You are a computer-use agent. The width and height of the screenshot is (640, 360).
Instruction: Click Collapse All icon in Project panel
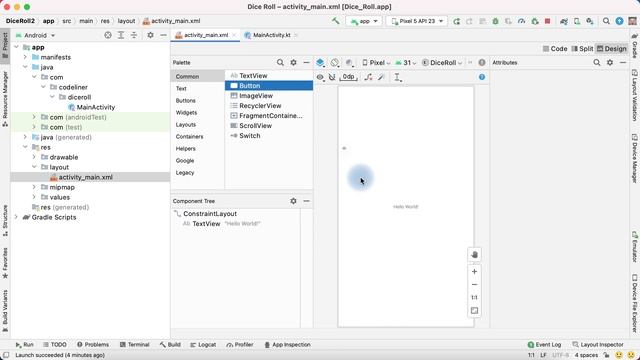(134, 35)
